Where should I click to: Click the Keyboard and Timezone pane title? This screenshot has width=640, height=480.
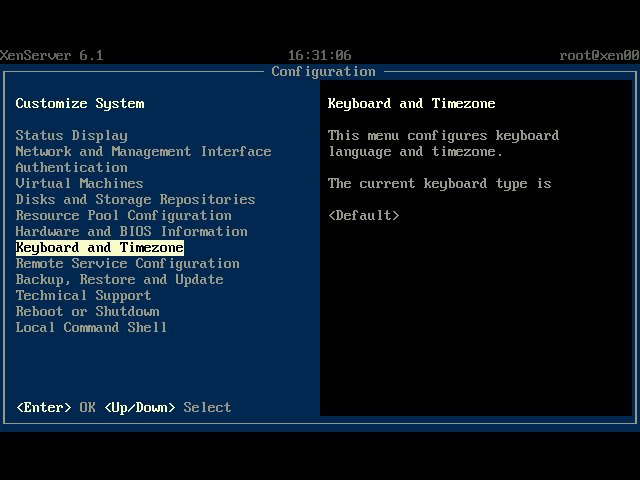point(411,104)
